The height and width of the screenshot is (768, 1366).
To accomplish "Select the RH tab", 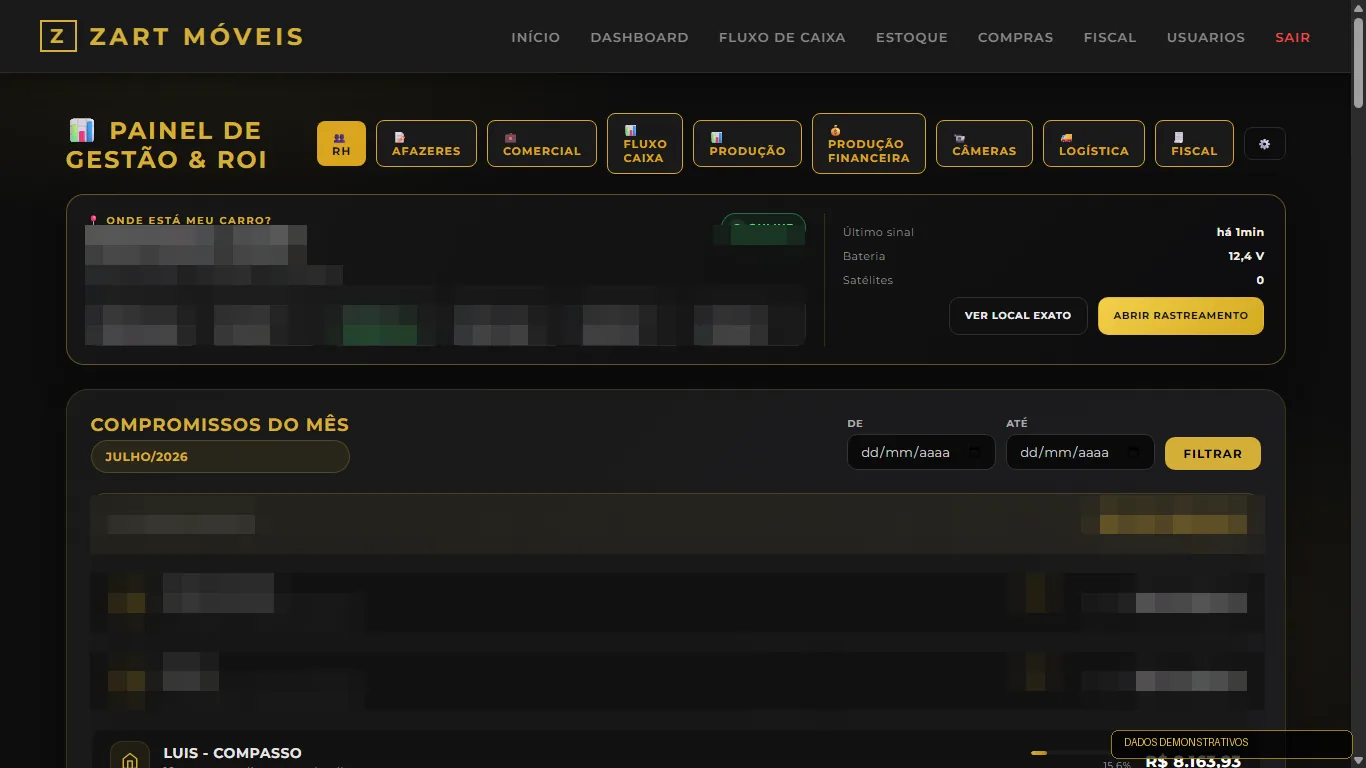I will click(341, 144).
